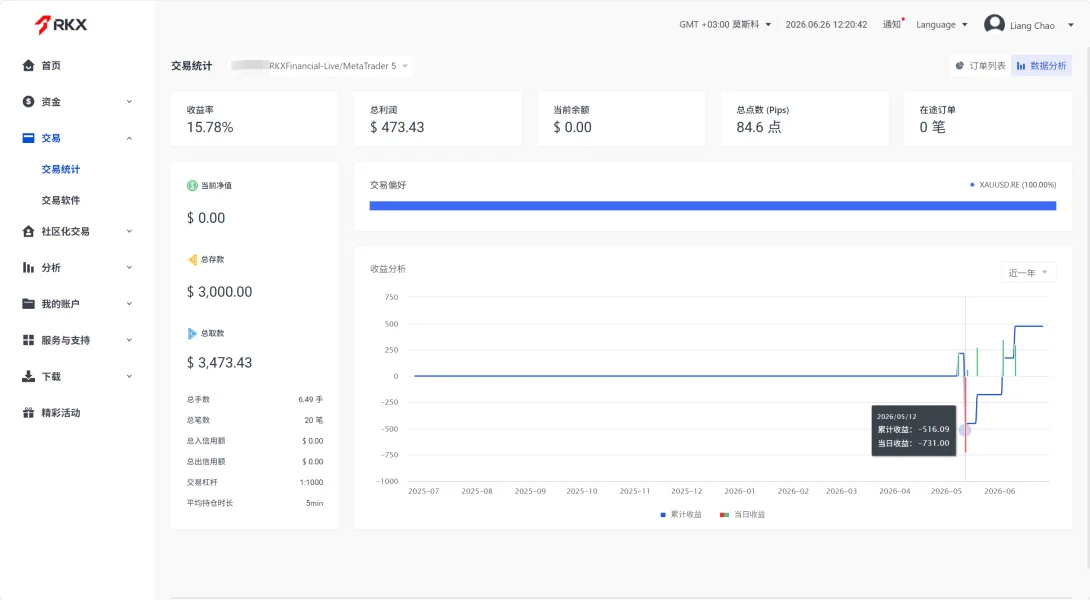Image resolution: width=1090 pixels, height=600 pixels.
Task: Select 交易软件 in the sidebar
Action: [x=60, y=200]
